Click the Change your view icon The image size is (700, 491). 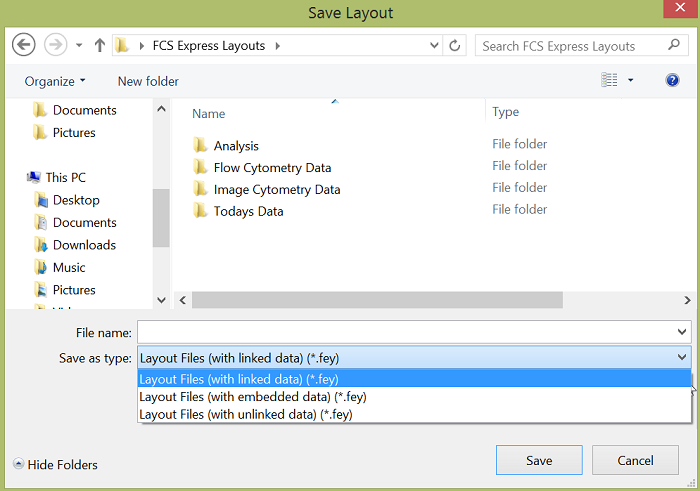(609, 80)
